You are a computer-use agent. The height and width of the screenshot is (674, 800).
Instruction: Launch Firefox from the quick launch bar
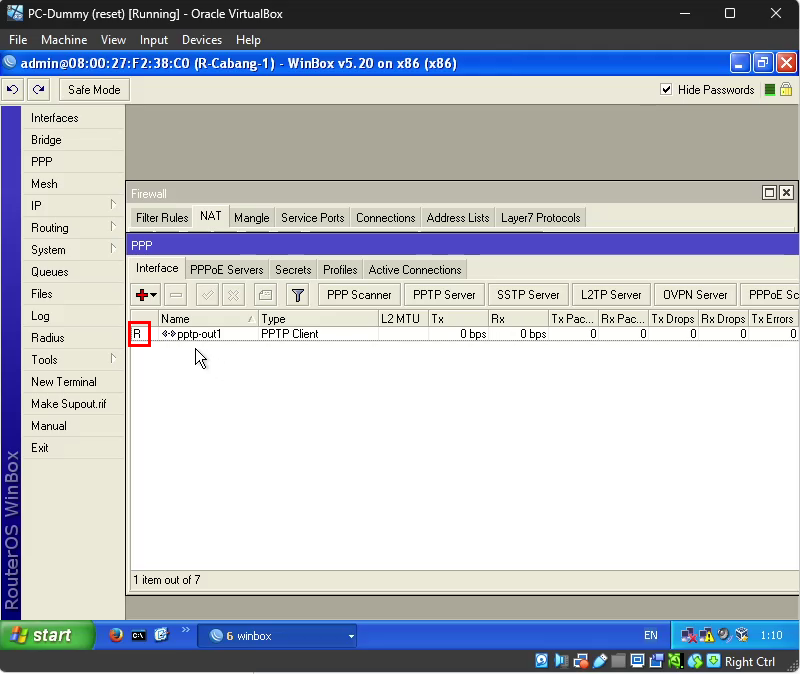click(116, 635)
